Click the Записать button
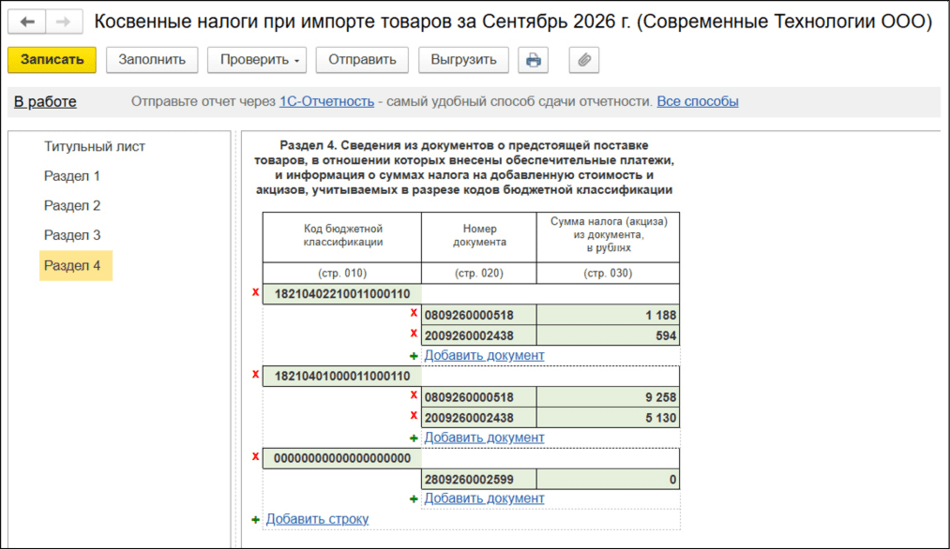Screen dimensions: 950x549 coord(52,60)
